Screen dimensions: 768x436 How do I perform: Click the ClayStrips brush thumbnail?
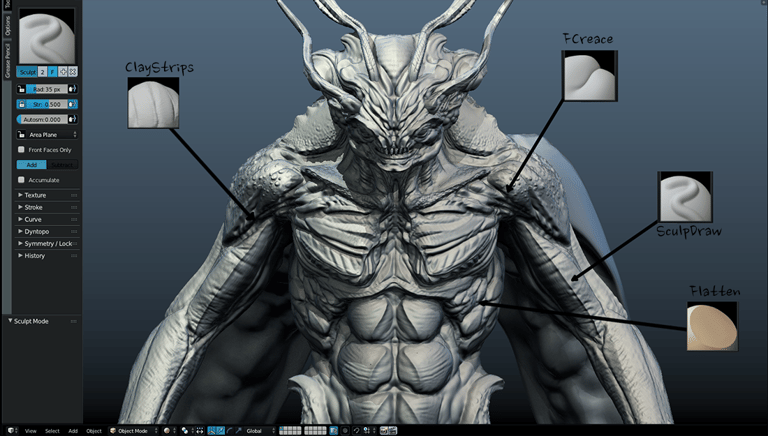[x=153, y=103]
